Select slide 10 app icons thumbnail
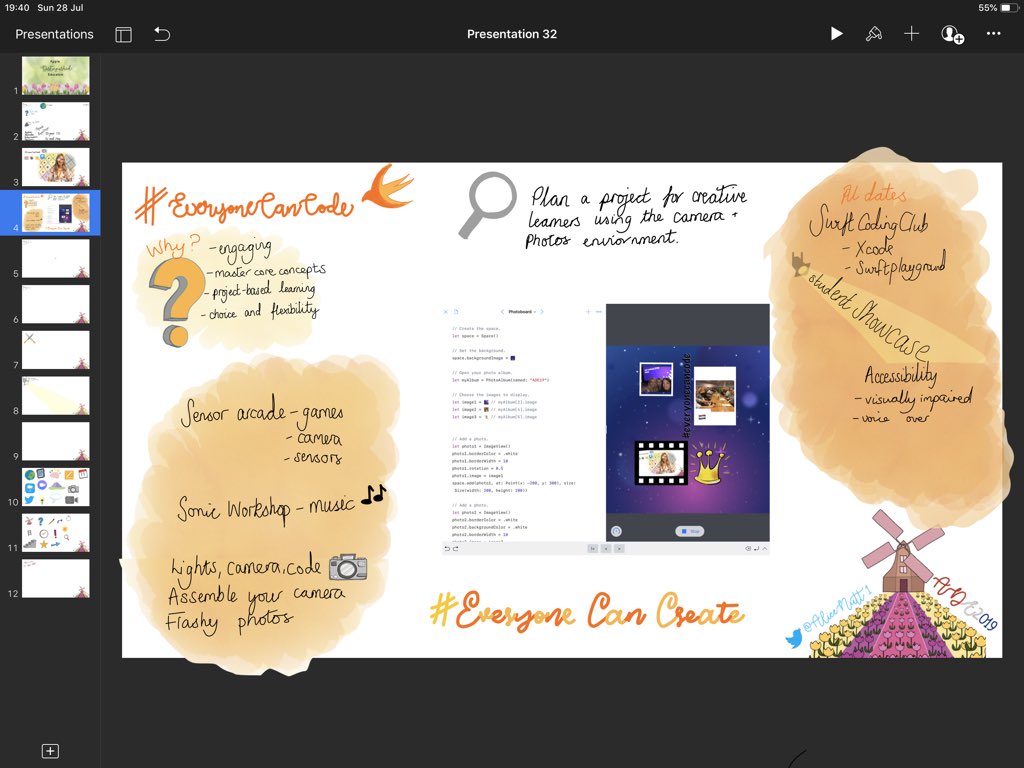This screenshot has width=1024, height=768. [56, 487]
